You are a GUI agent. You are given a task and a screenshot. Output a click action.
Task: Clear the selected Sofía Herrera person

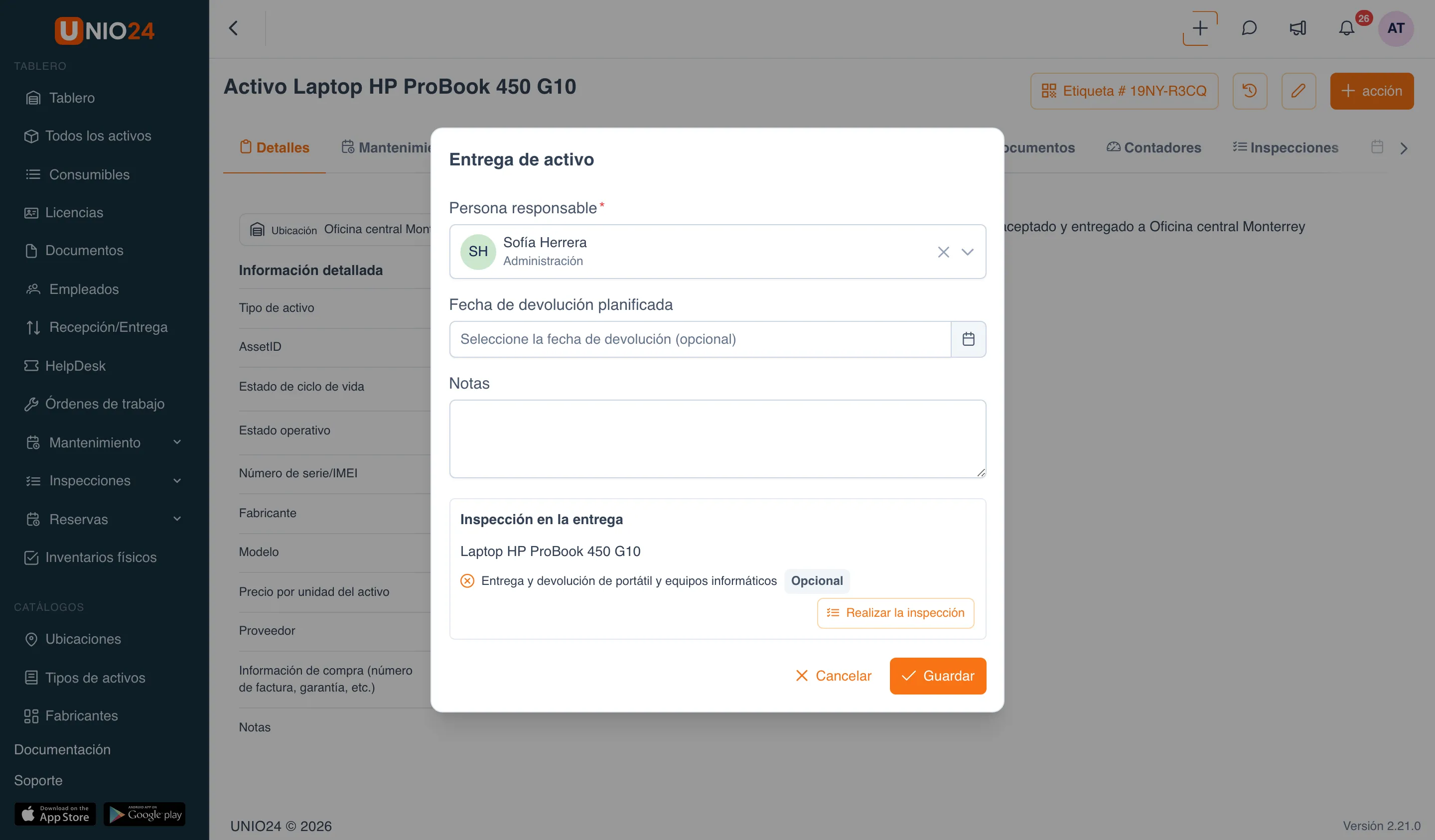click(943, 252)
